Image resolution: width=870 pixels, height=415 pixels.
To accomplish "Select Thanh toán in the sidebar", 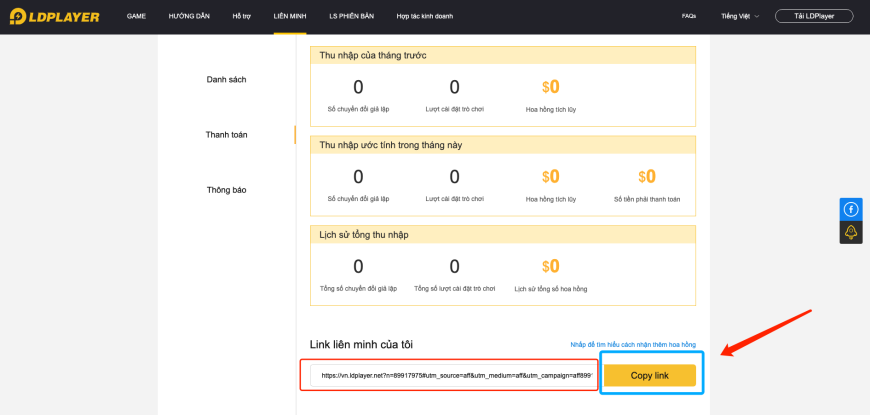I will pyautogui.click(x=226, y=134).
